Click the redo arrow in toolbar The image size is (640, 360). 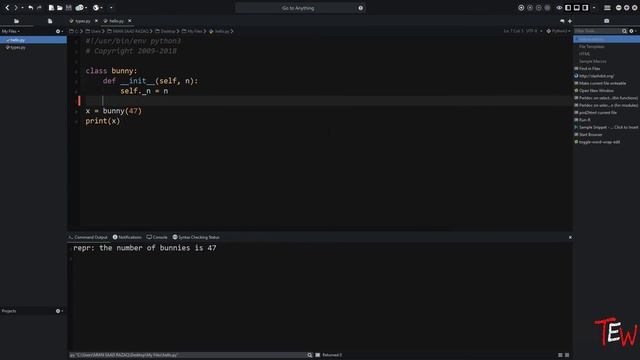coord(39,8)
